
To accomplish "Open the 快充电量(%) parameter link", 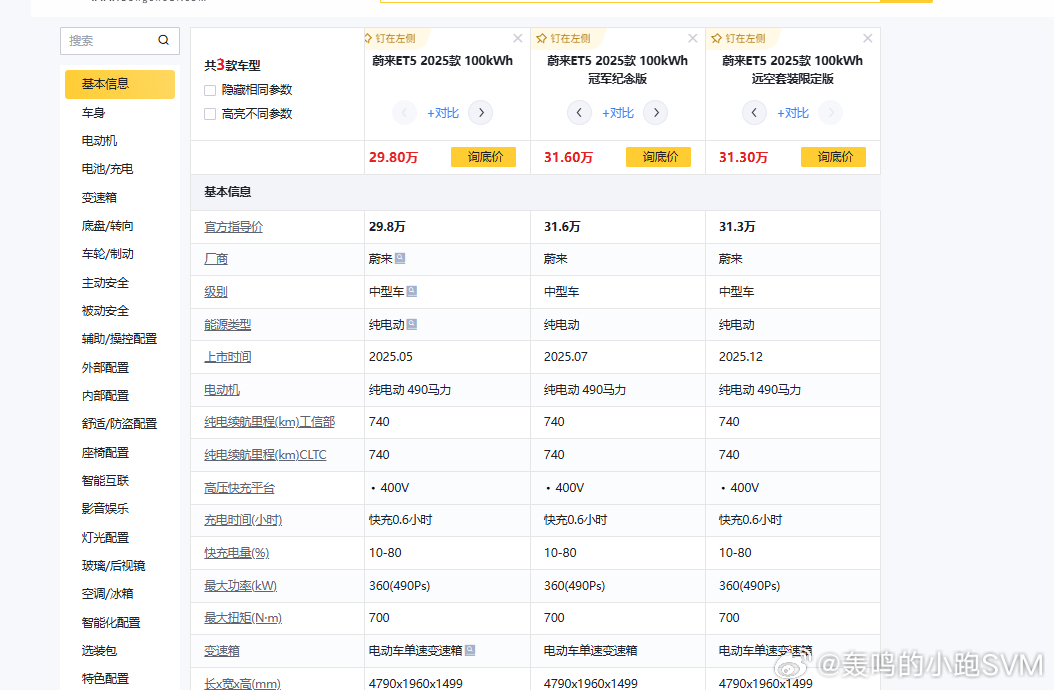I will [x=237, y=553].
